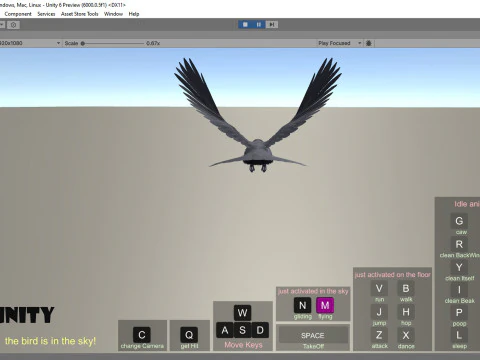Click the 'just activated in the sky' label
Image resolution: width=480 pixels, height=360 pixels.
313,291
